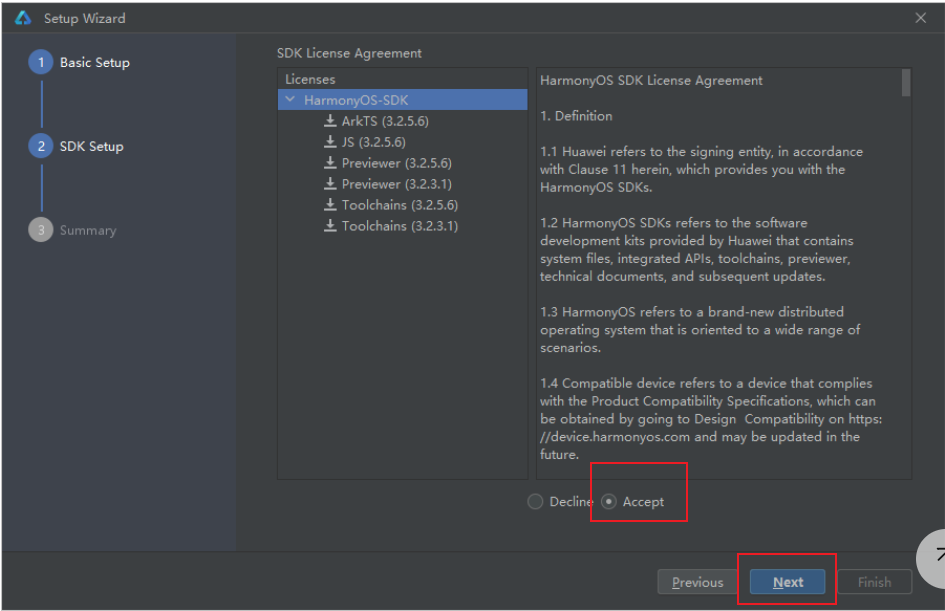Select JS (3.2.5.6) entry

374,142
